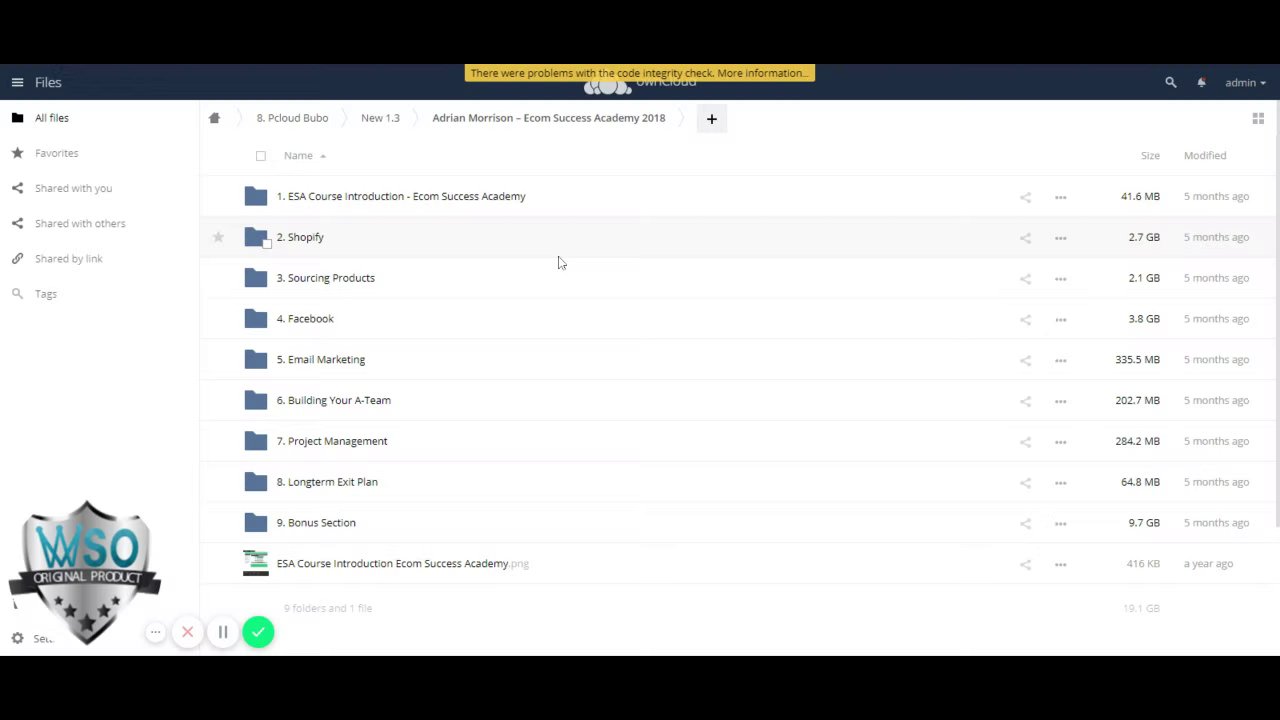The image size is (1280, 720).
Task: Click Adrian Morrison Ecom Success Academy 2018 breadcrumb
Action: (x=549, y=118)
